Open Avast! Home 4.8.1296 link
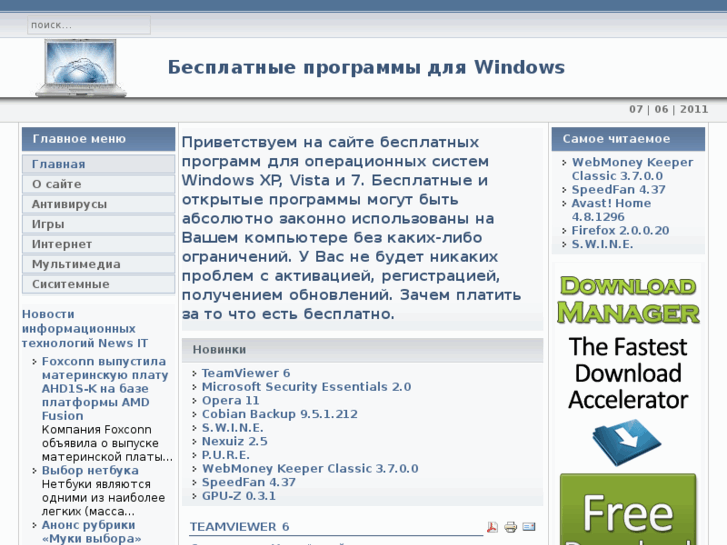Viewport: 727px width, 545px height. coord(611,210)
